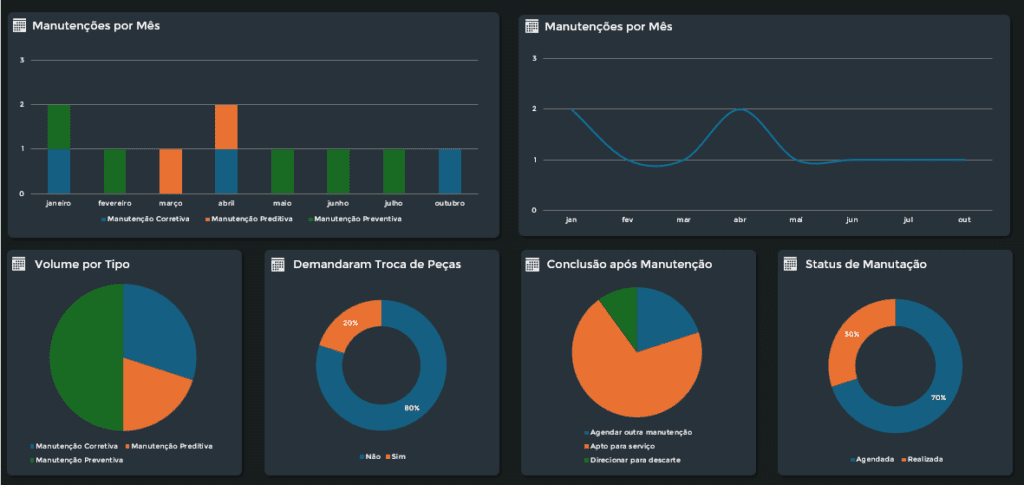Click the jun label on line chart
The image size is (1024, 485).
click(852, 220)
